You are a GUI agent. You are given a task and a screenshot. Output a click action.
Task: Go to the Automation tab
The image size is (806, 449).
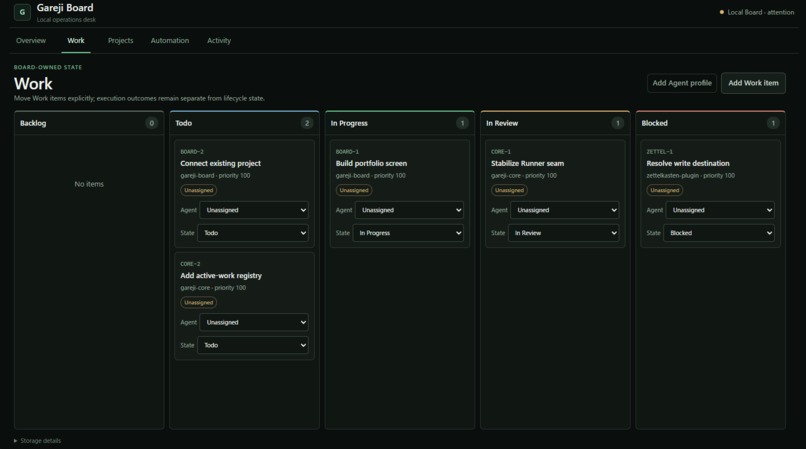point(170,41)
